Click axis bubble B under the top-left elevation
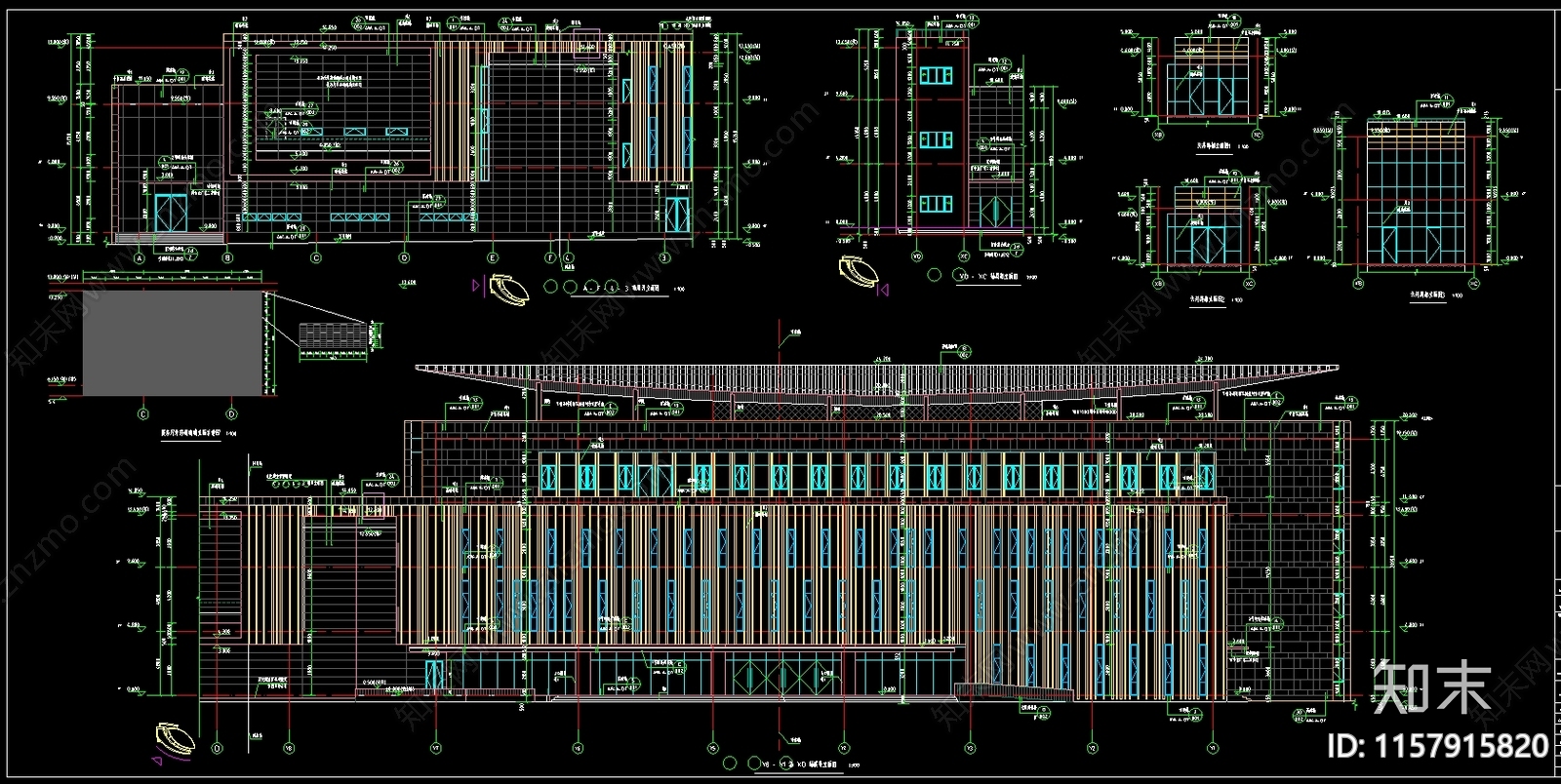The image size is (1561, 784). (x=227, y=258)
